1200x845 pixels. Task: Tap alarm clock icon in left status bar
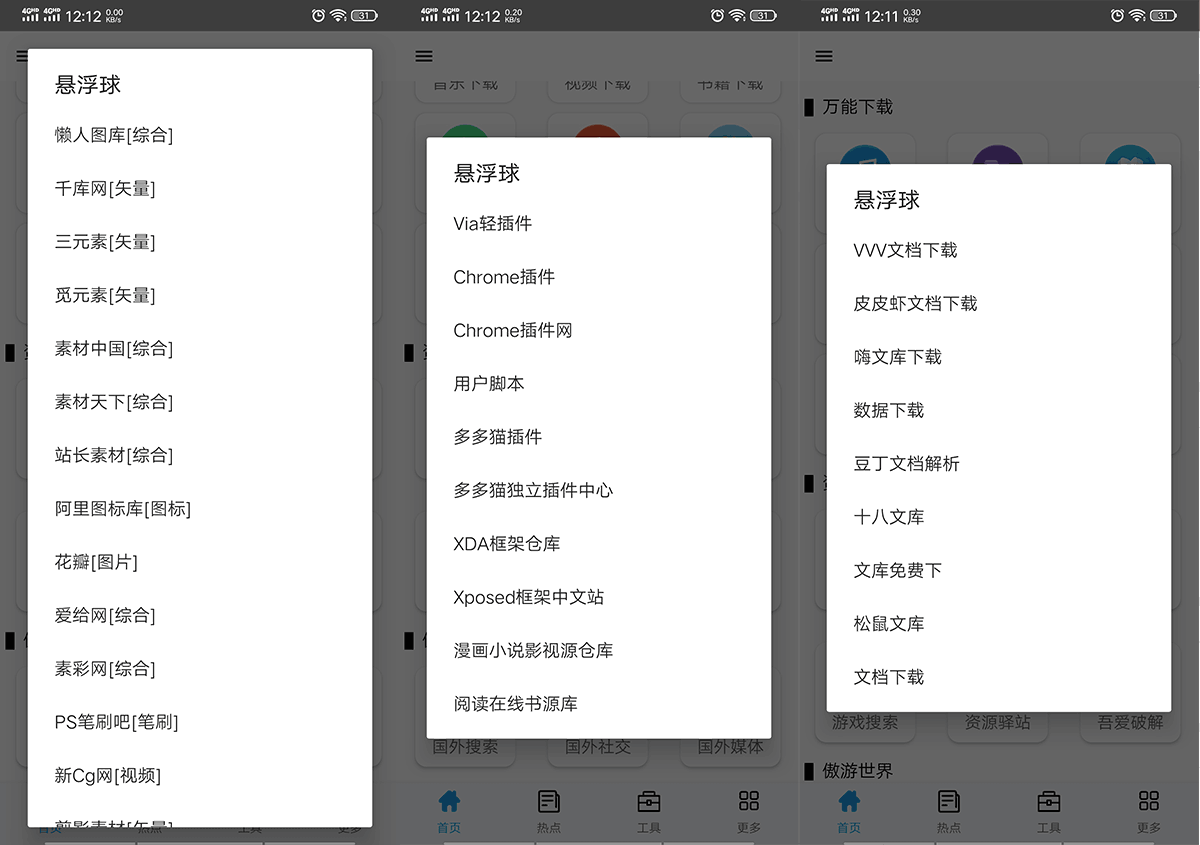318,15
